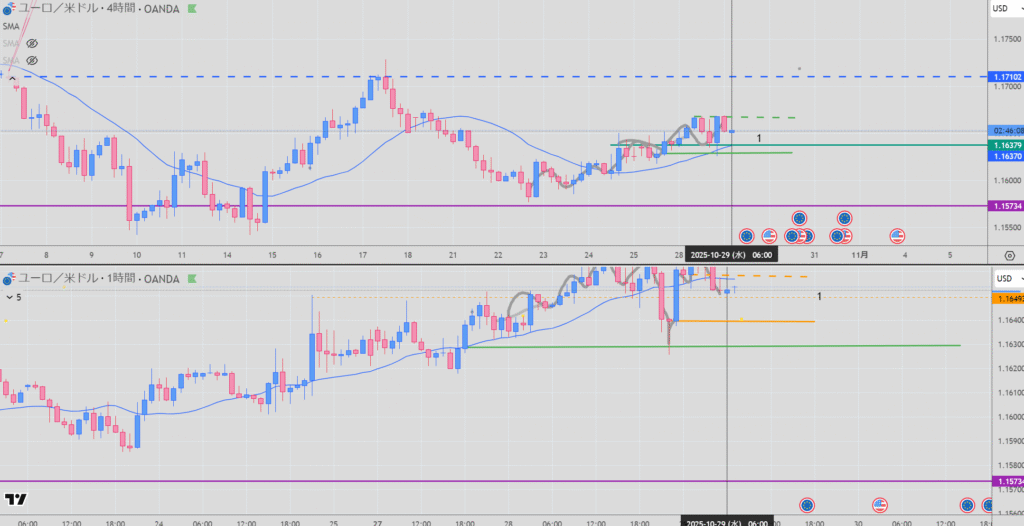Open chart settings gear on time axis
This screenshot has width=1024, height=526.
pyautogui.click(x=1009, y=254)
